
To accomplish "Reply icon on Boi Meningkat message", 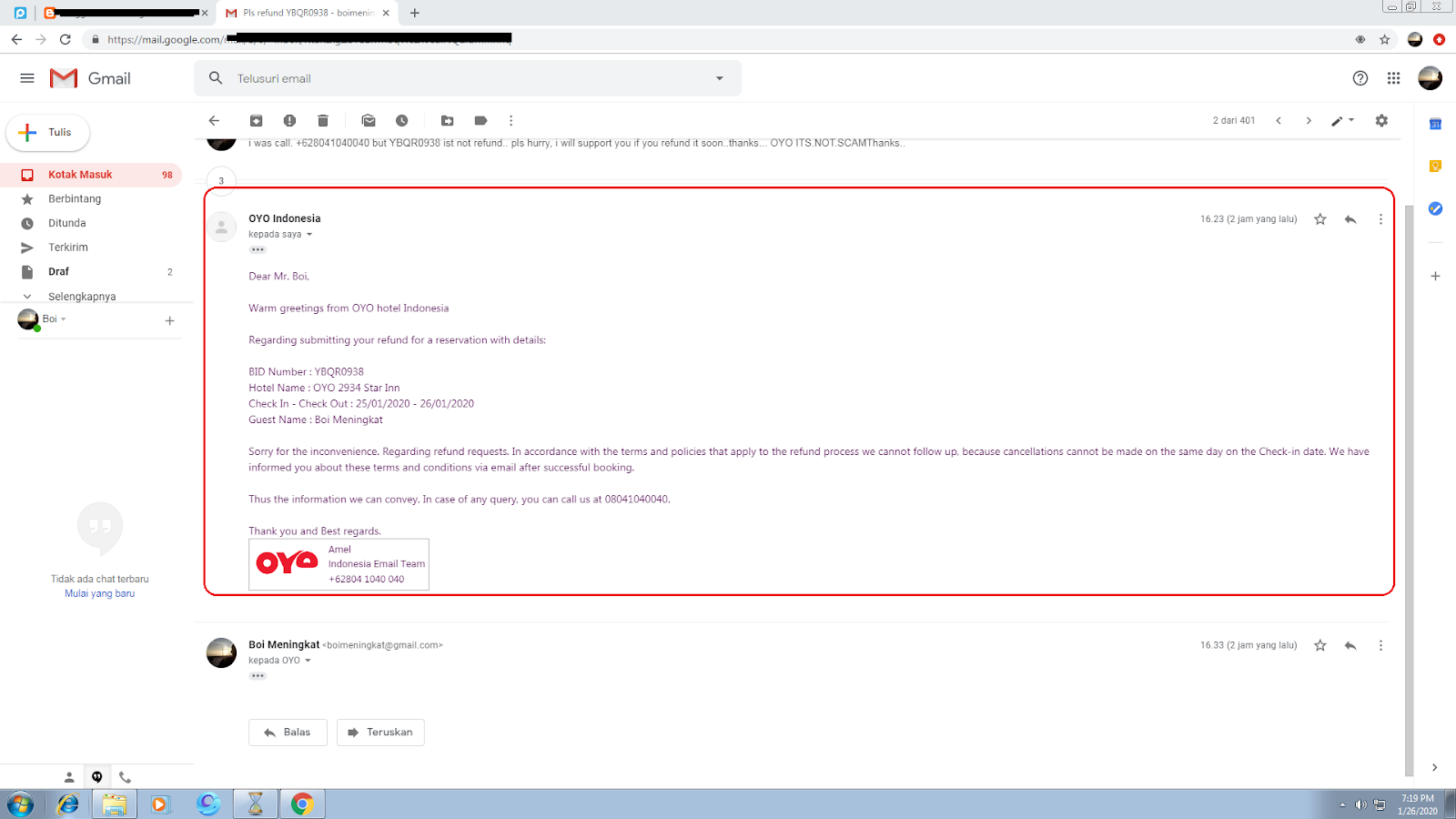I will (x=1350, y=645).
